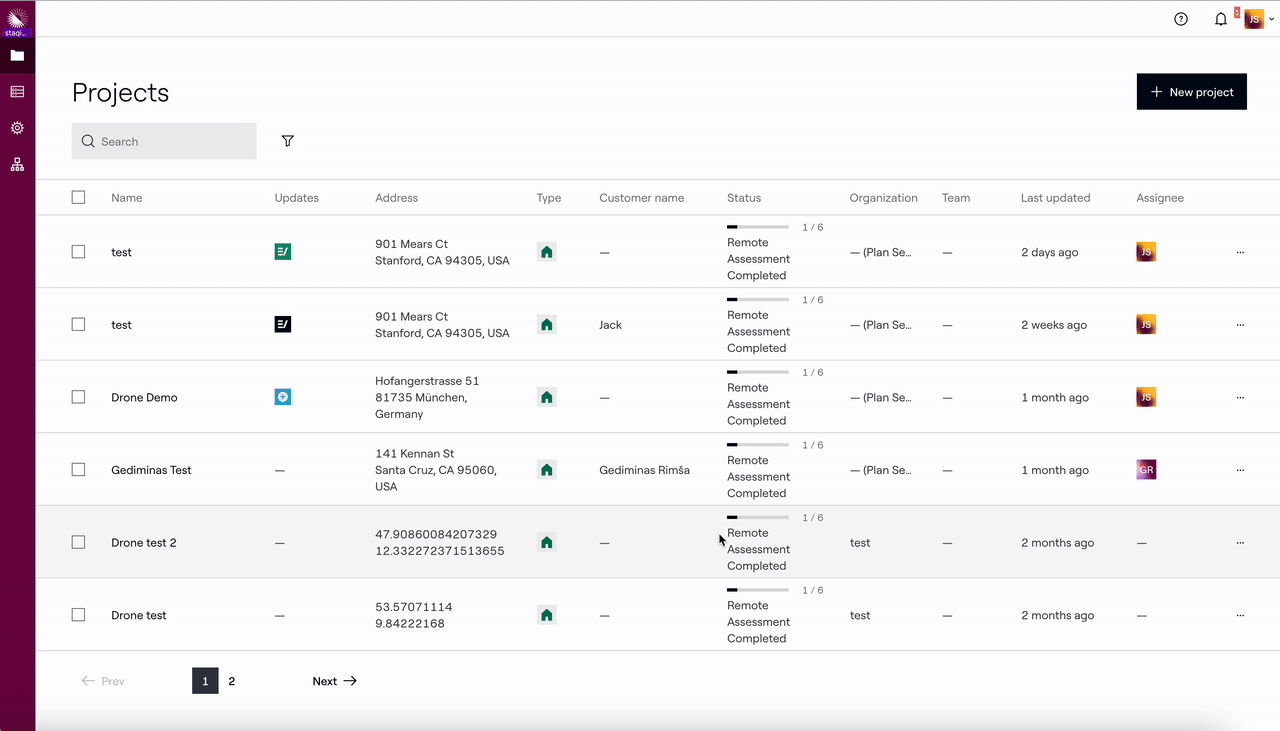
Task: Open the organization hierarchy icon in the sidebar
Action: pyautogui.click(x=17, y=165)
